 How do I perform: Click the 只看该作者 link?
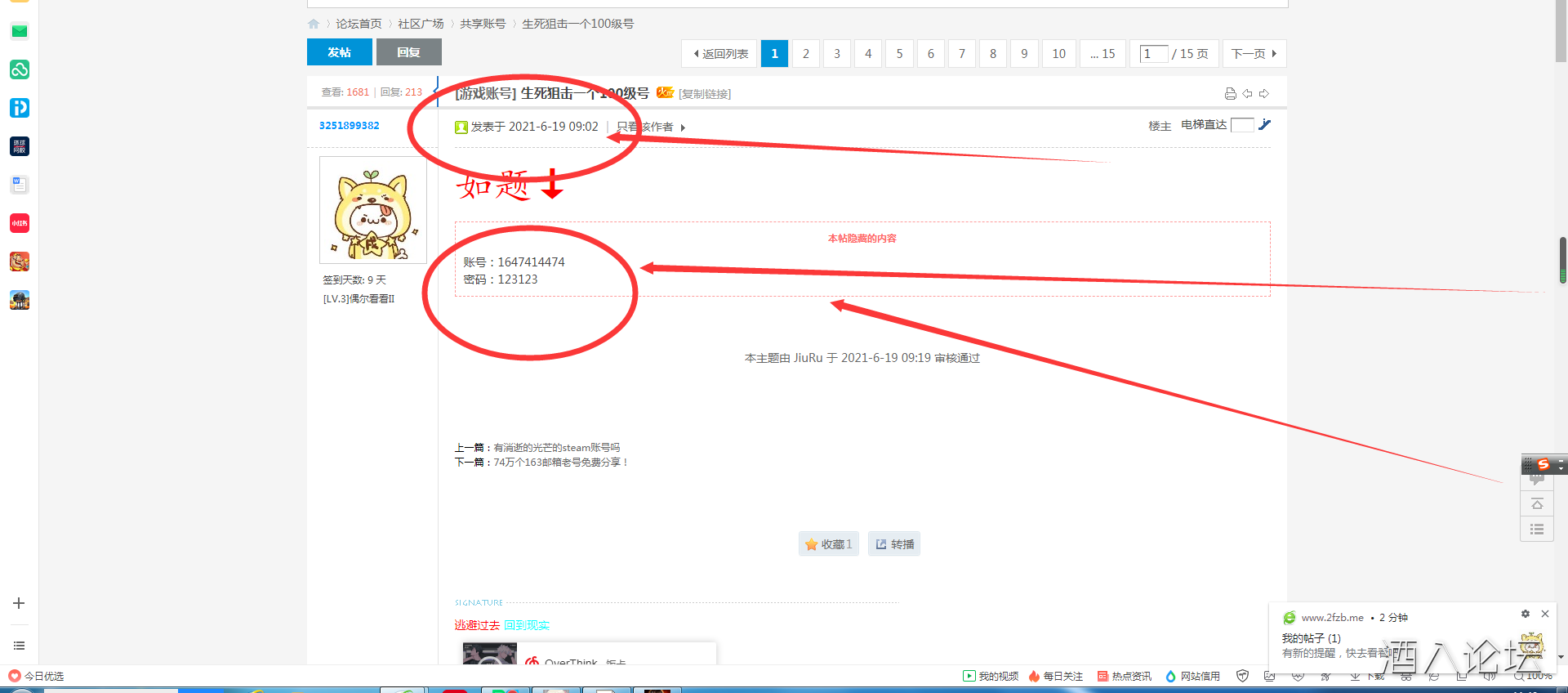(x=645, y=127)
